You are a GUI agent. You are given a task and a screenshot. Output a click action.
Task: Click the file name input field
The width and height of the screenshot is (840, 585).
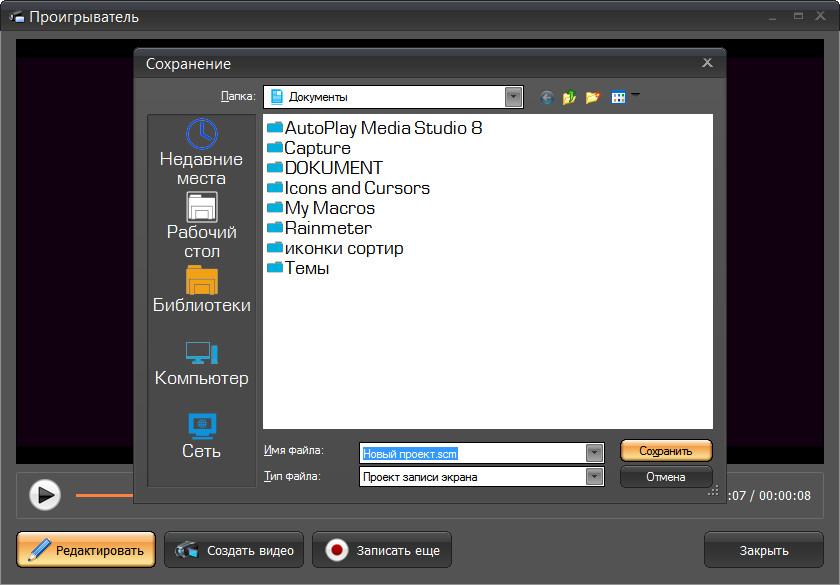pos(473,453)
